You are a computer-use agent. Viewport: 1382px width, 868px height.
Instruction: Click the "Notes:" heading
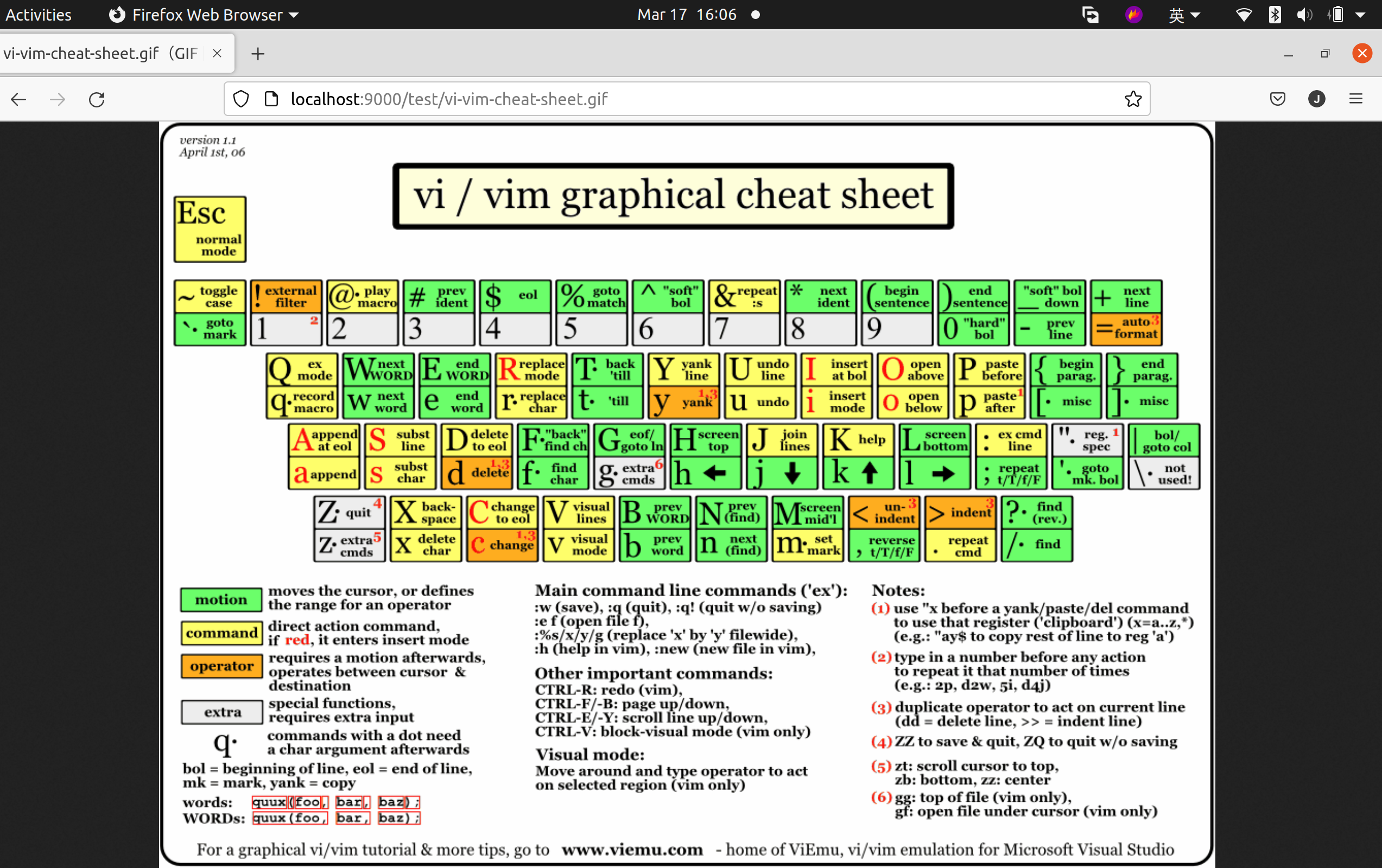pyautogui.click(x=898, y=590)
